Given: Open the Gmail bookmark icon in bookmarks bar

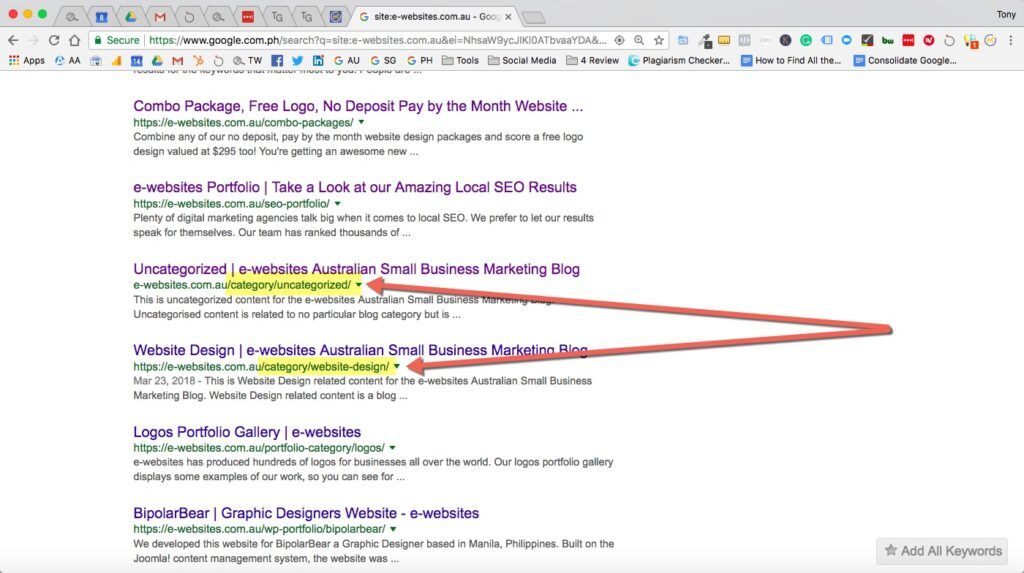Looking at the screenshot, I should [177, 61].
